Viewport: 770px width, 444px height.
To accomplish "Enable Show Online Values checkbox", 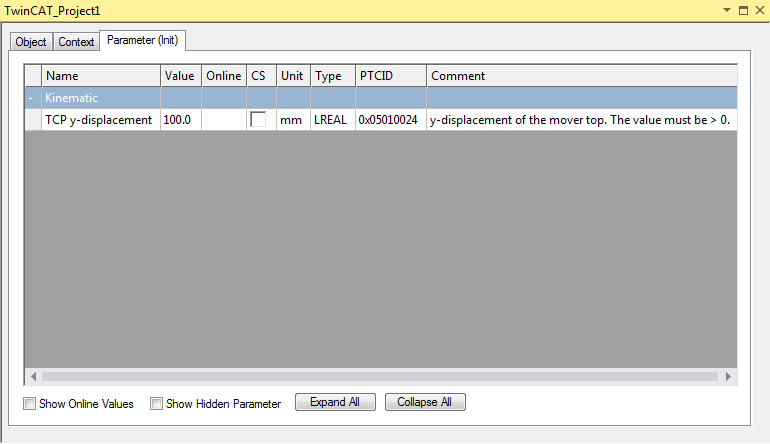I will [x=29, y=404].
